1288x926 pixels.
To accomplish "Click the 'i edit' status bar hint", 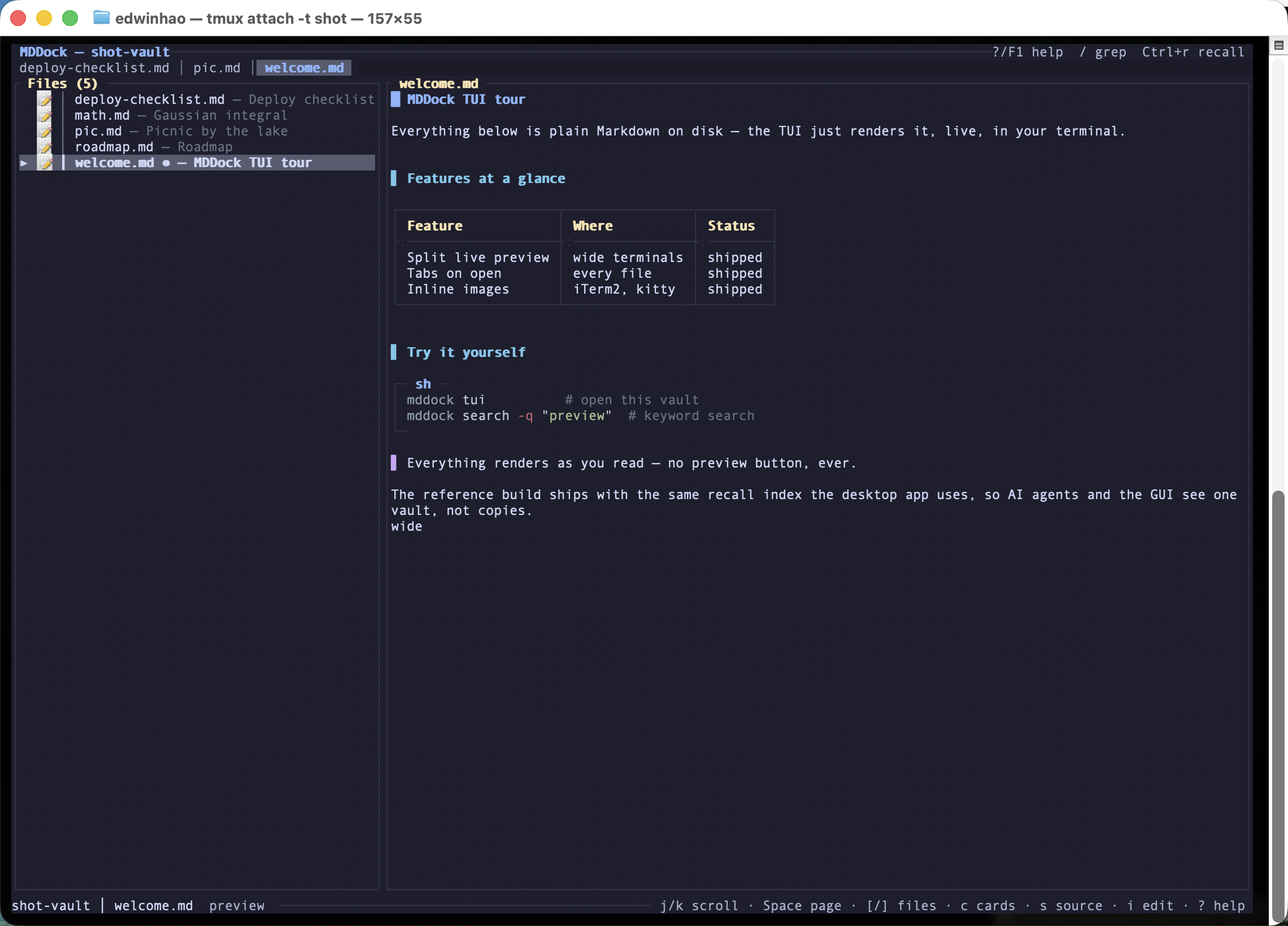I will (1150, 906).
